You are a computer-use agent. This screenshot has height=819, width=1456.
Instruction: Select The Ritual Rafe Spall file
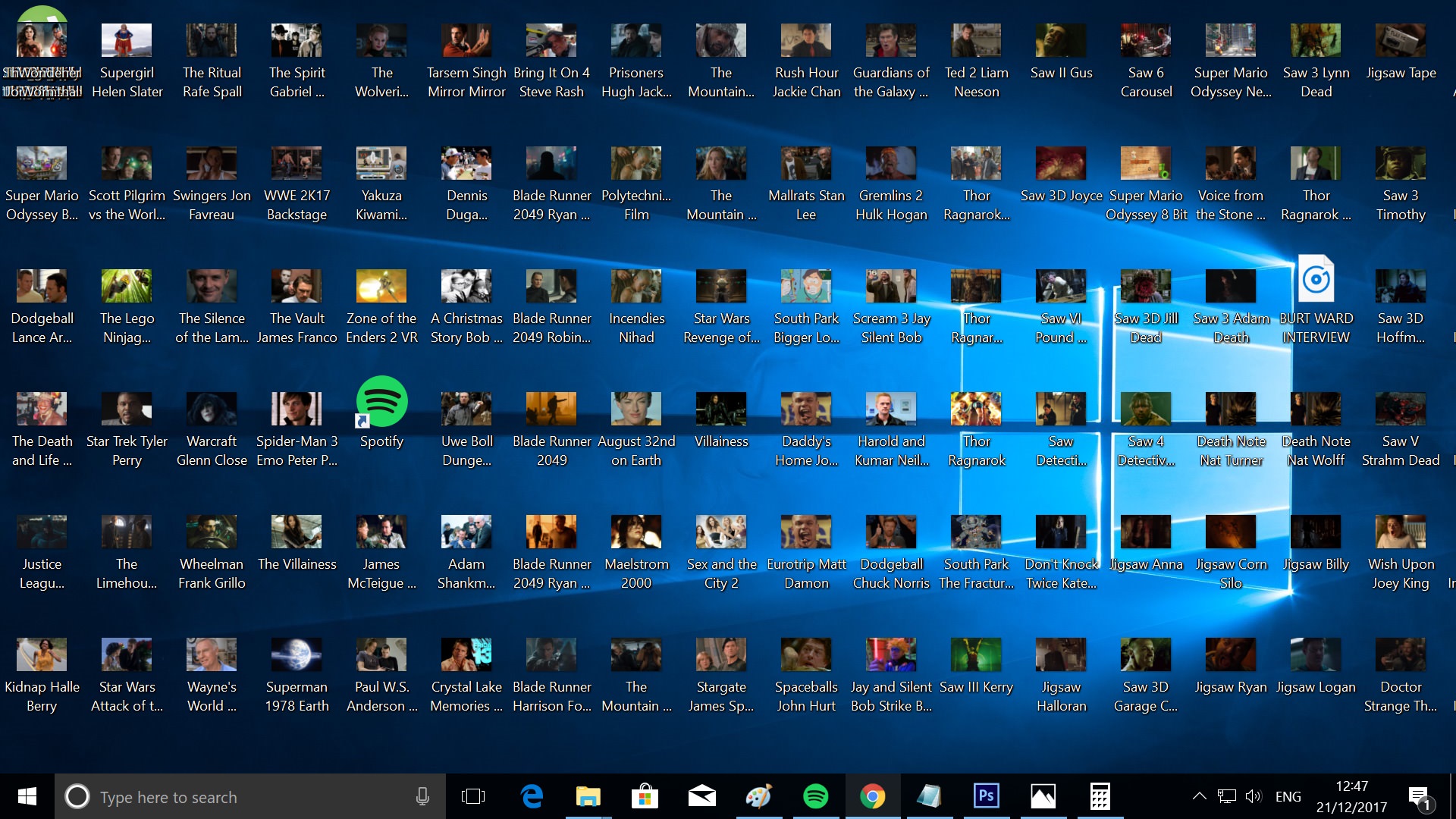(212, 62)
